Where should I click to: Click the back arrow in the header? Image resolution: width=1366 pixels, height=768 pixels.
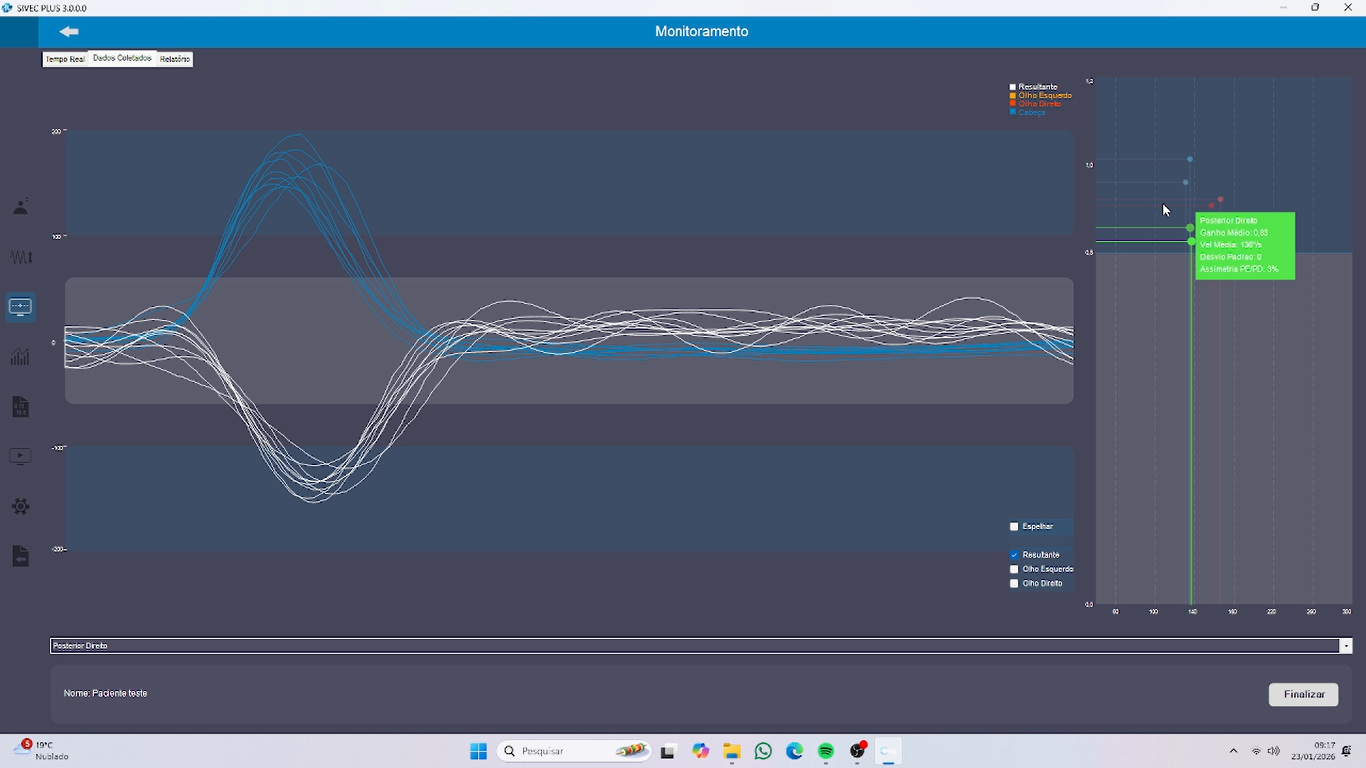click(69, 32)
